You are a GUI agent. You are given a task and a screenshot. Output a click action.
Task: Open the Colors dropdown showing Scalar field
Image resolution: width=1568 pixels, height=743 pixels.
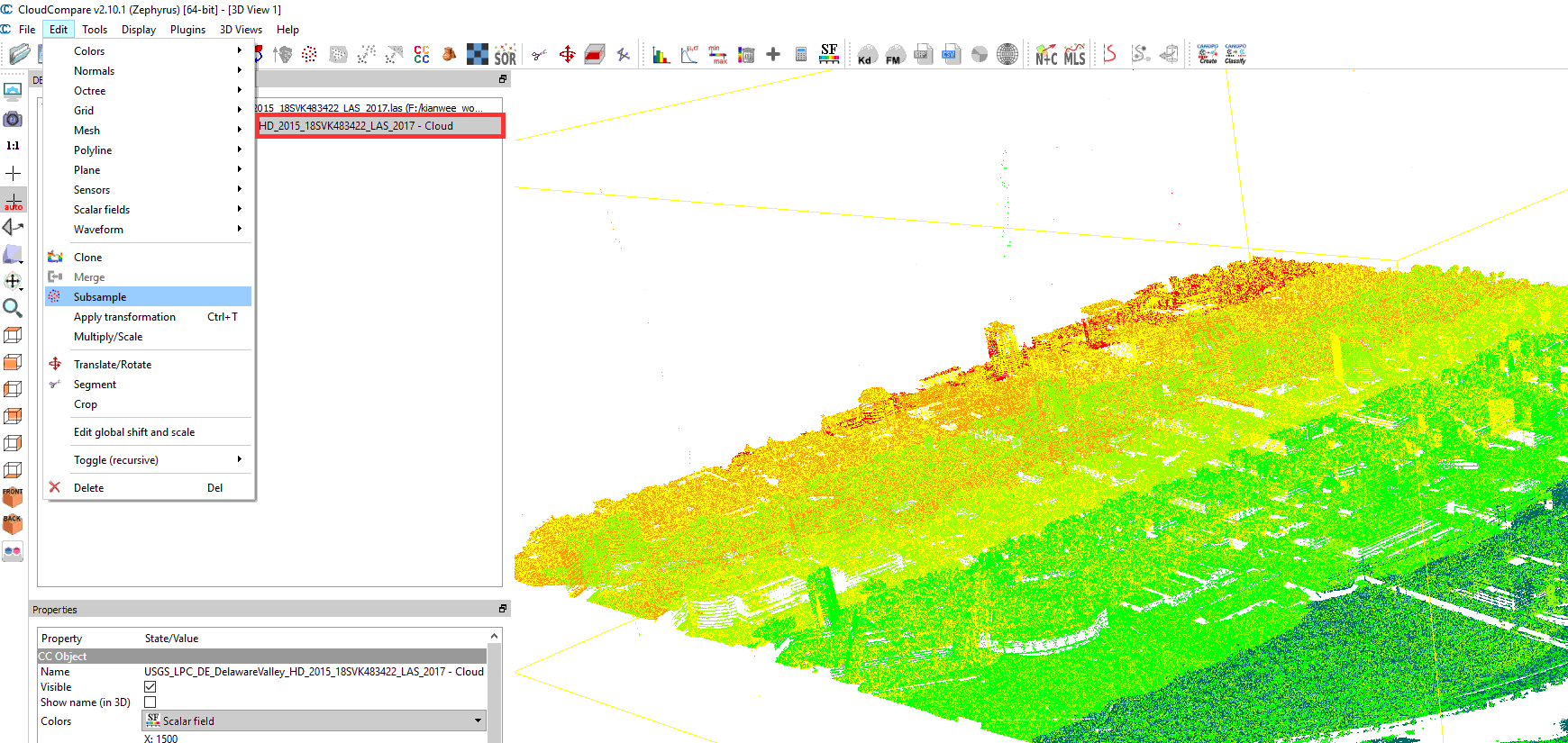pyautogui.click(x=314, y=720)
